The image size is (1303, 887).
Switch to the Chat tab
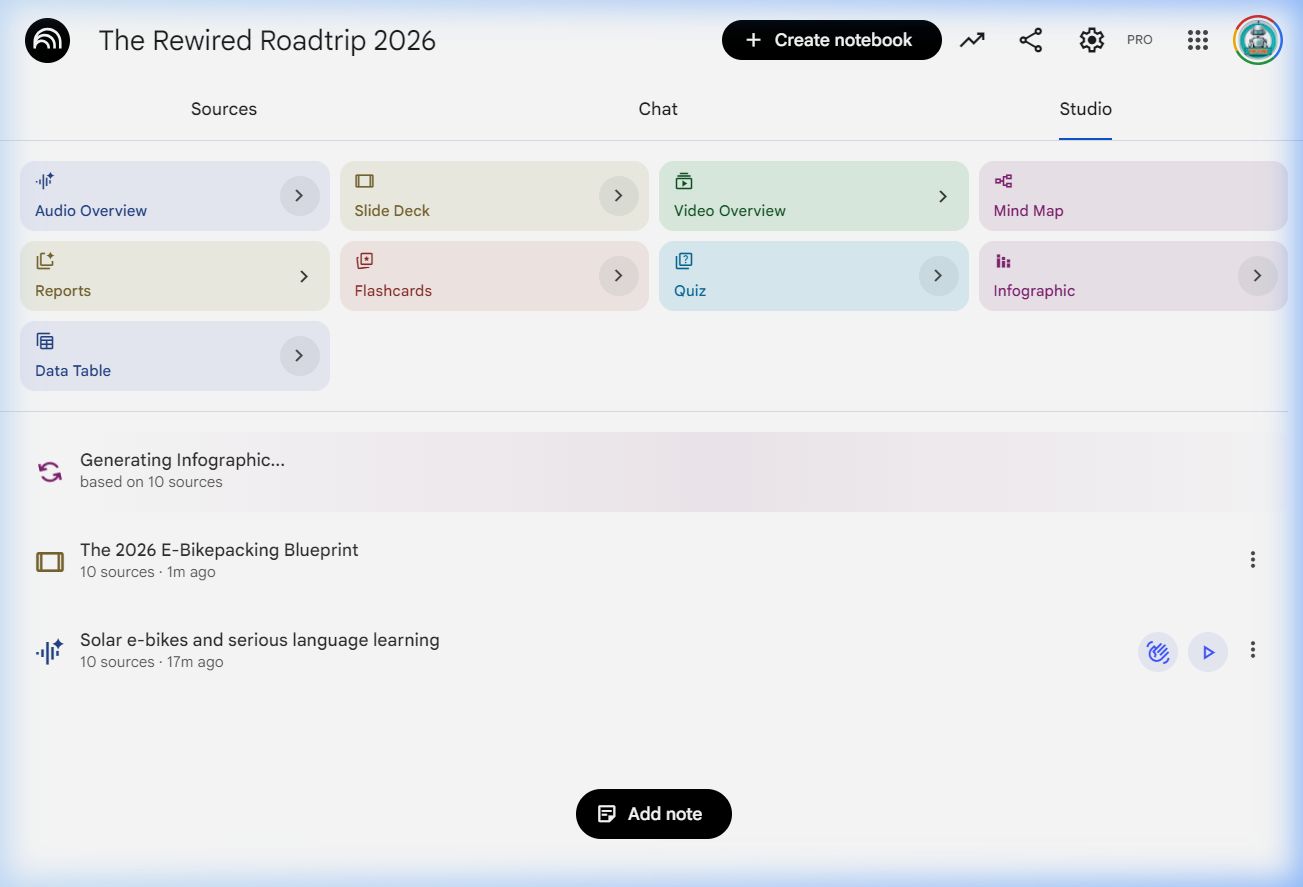tap(658, 109)
